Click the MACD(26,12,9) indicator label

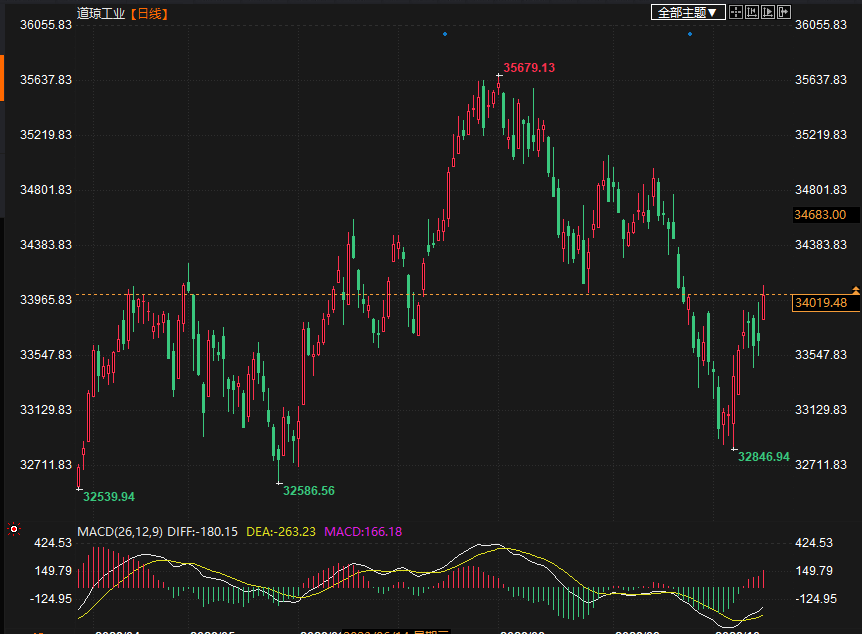pyautogui.click(x=119, y=532)
